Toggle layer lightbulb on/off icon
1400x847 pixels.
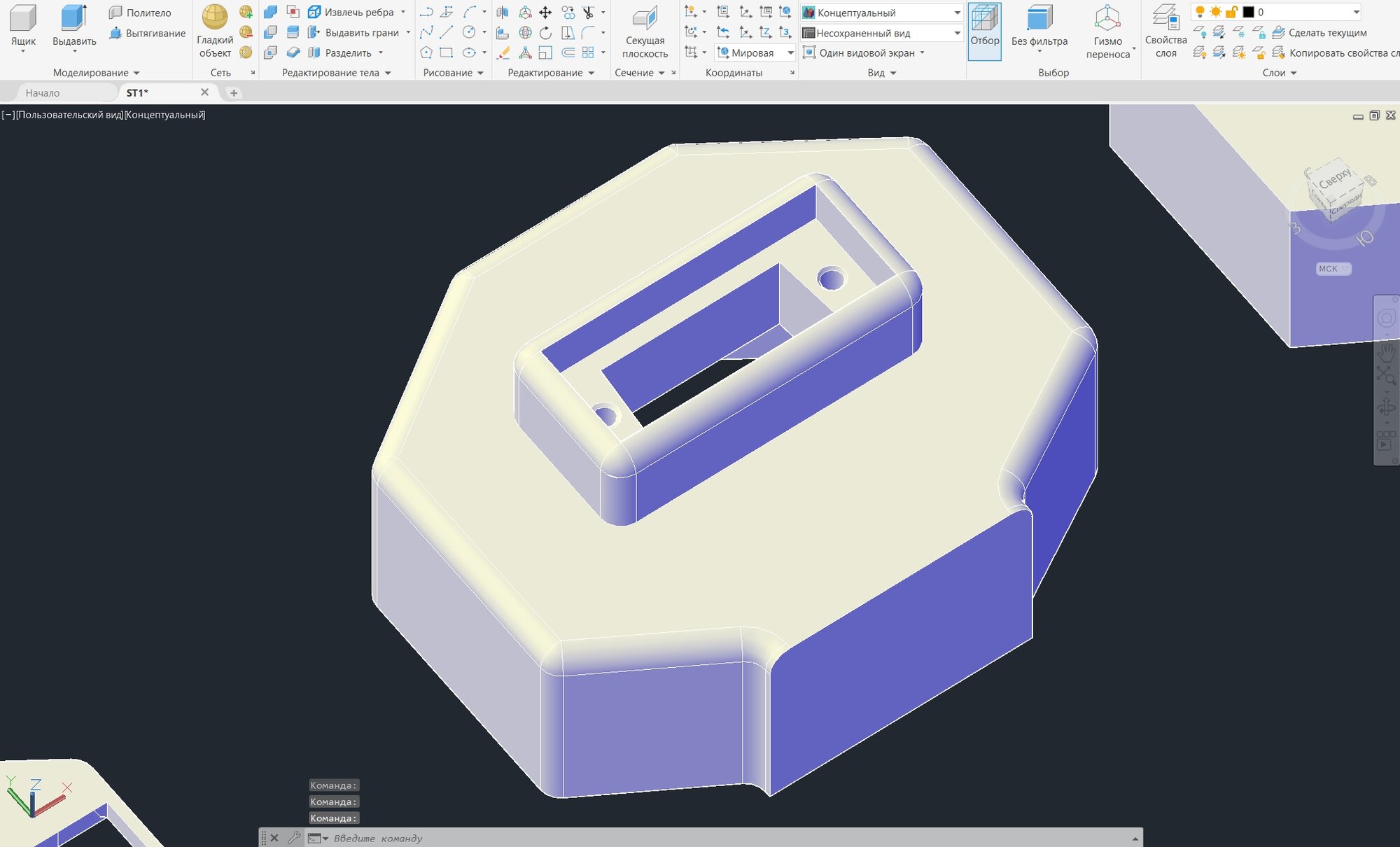(1200, 12)
